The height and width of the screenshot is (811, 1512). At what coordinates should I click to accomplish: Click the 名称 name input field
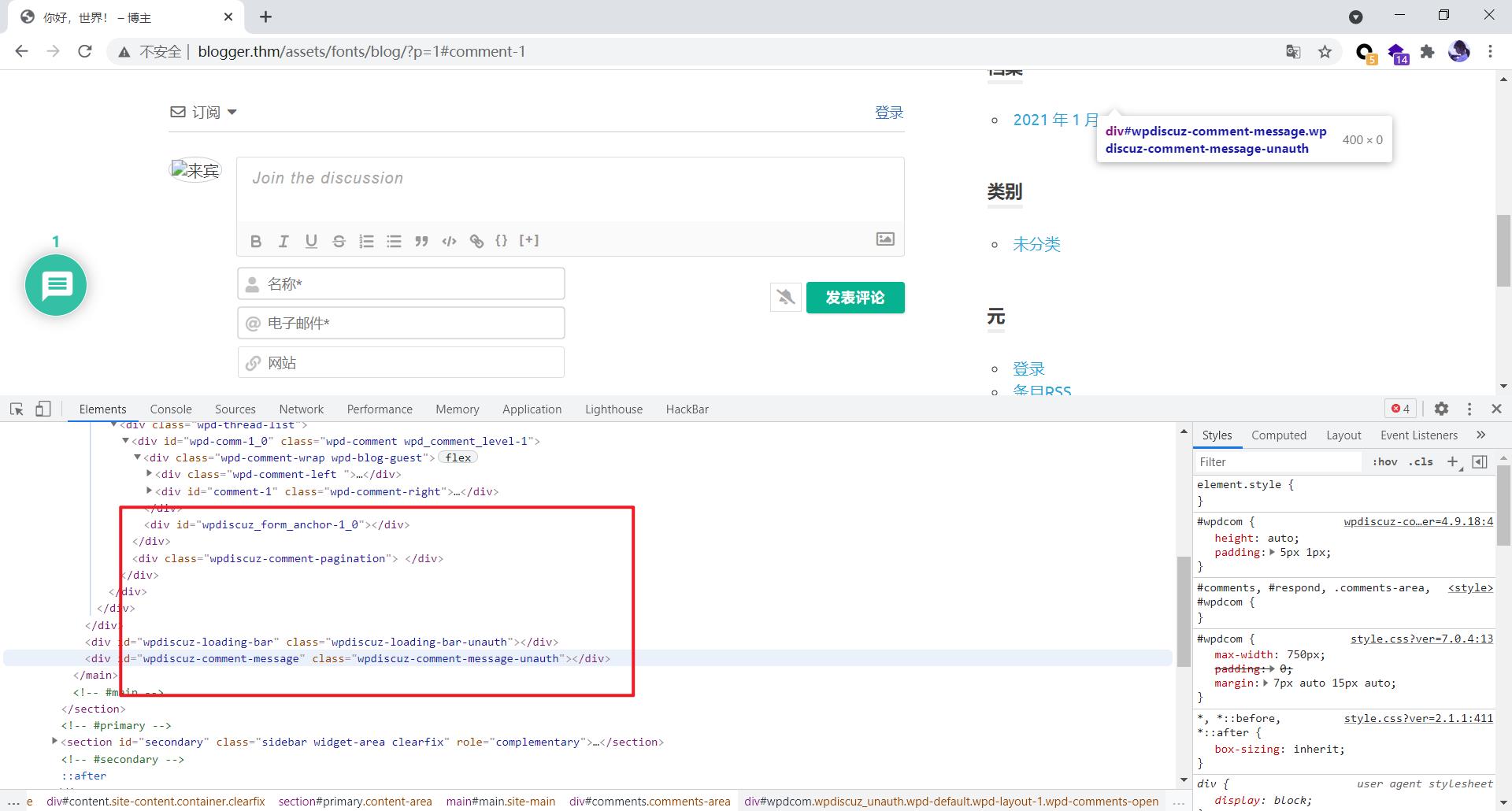tap(401, 283)
